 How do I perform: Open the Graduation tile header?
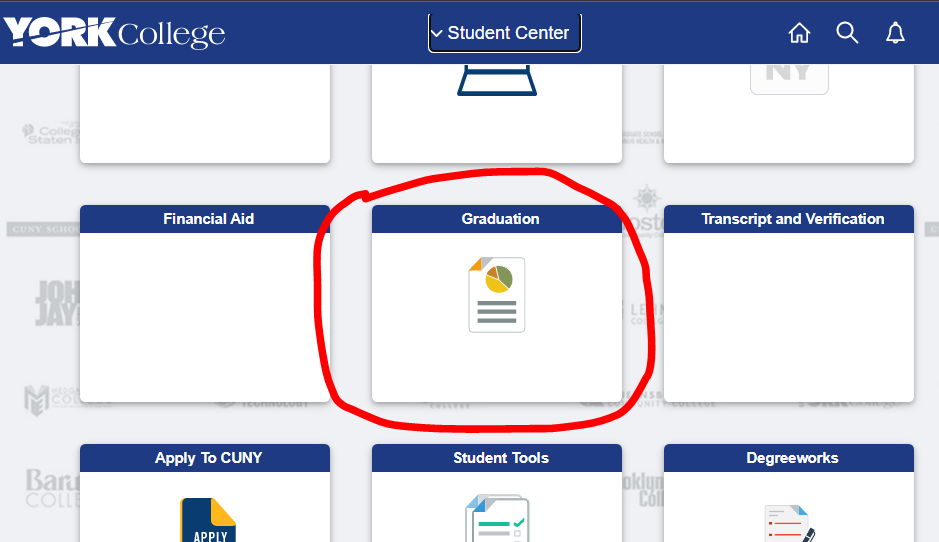point(497,219)
